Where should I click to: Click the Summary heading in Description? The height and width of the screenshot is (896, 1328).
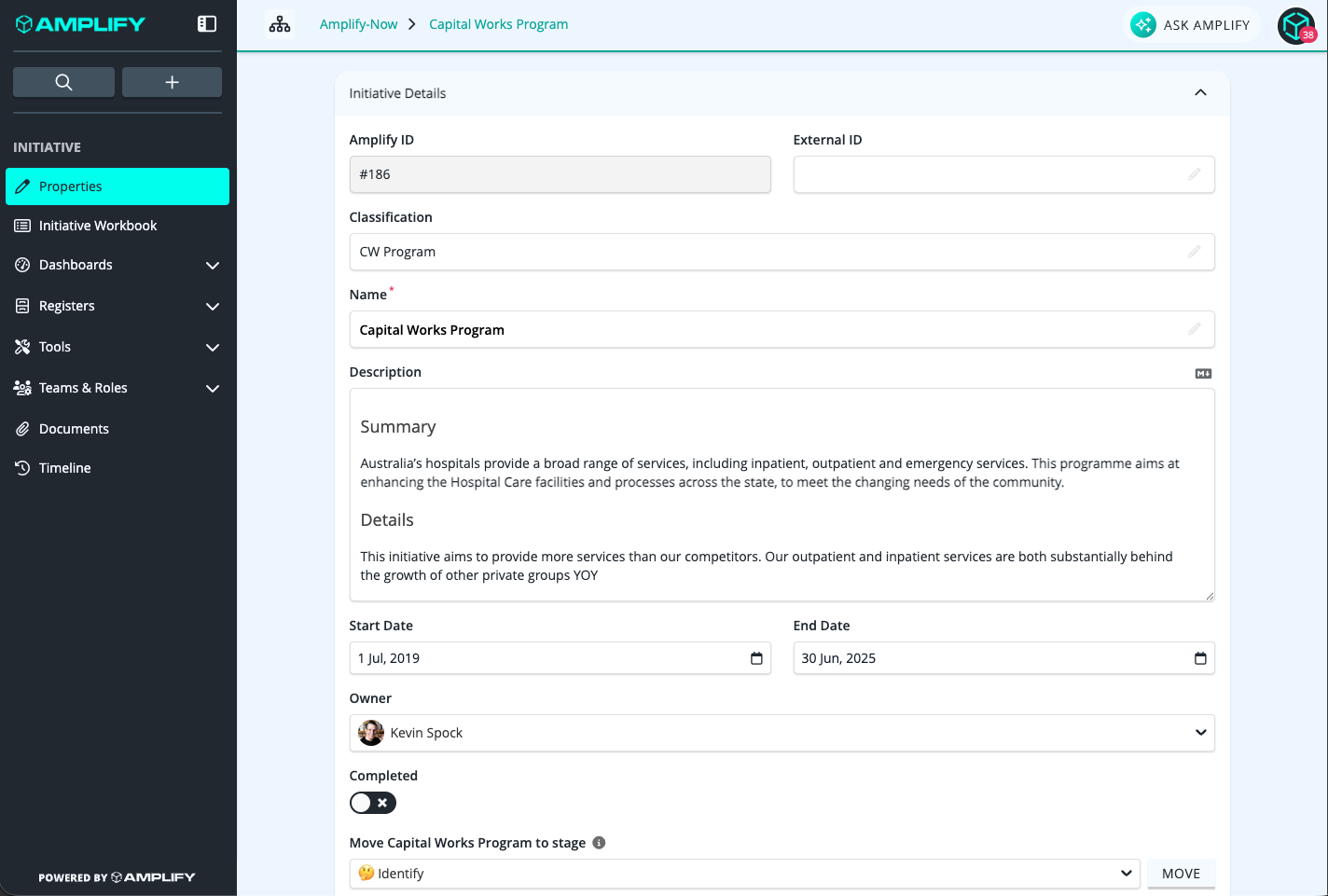pyautogui.click(x=398, y=427)
